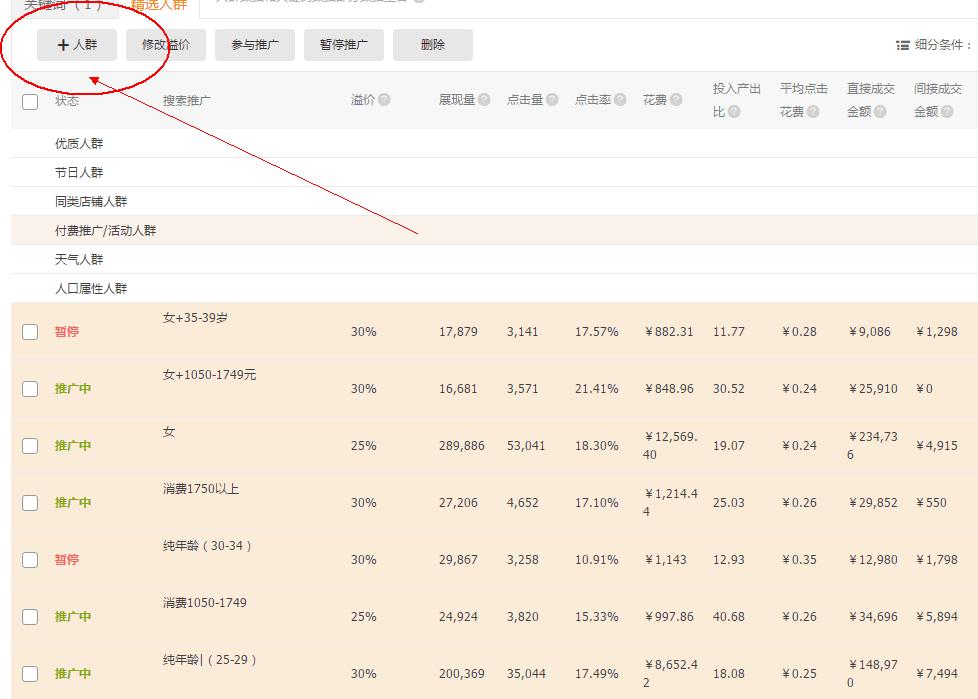Click the help icon beside 展现量 column
This screenshot has width=978, height=699.
486,101
